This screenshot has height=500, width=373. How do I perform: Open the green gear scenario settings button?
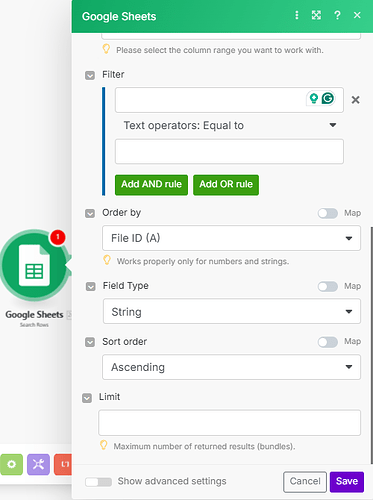[x=11, y=464]
